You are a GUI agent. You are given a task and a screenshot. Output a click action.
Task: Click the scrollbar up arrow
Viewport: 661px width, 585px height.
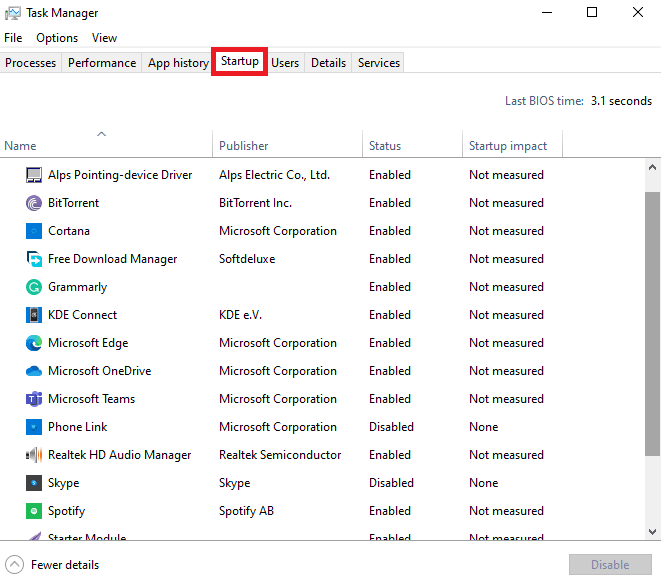pos(652,167)
